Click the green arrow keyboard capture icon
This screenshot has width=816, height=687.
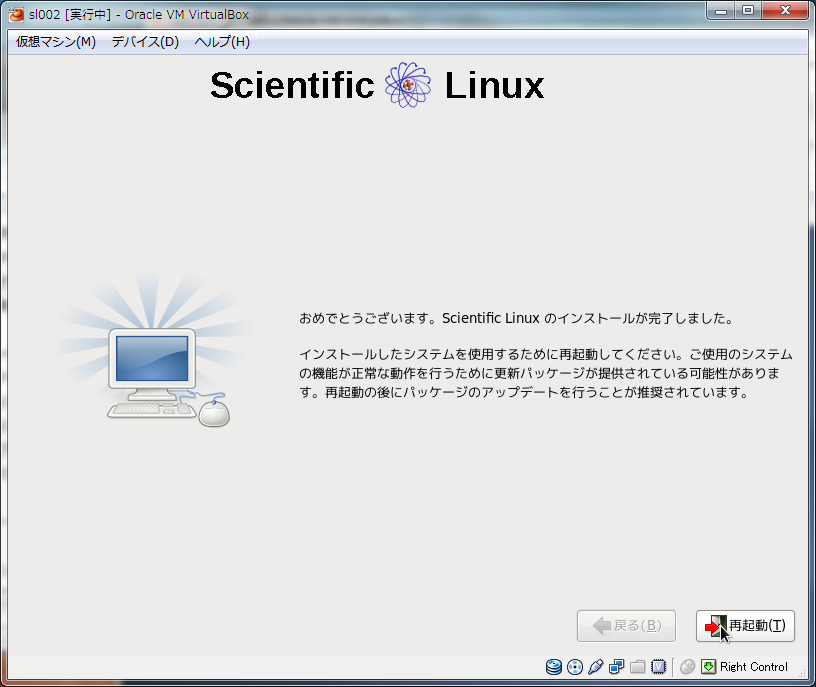pos(708,667)
